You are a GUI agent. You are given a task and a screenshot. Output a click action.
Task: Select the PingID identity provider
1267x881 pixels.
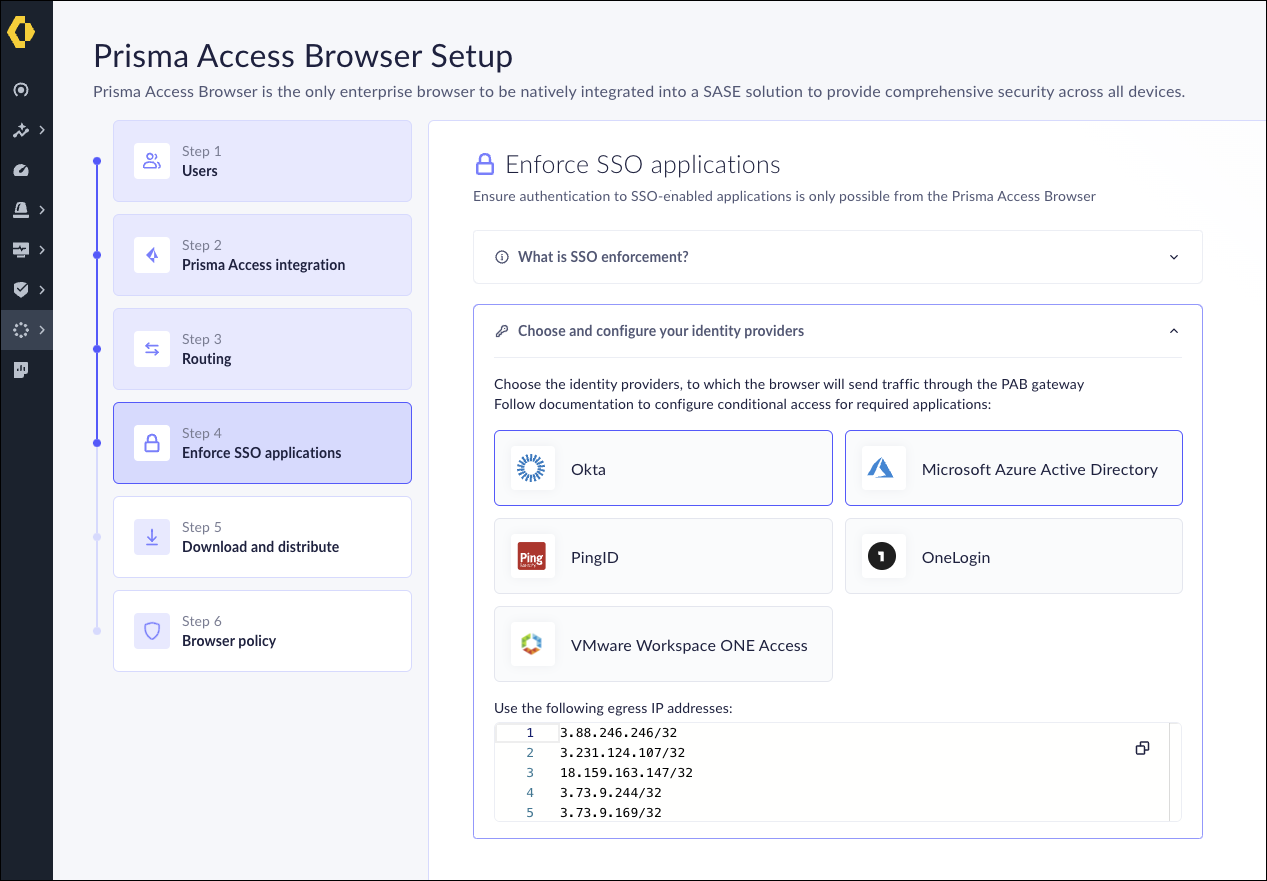coord(663,556)
